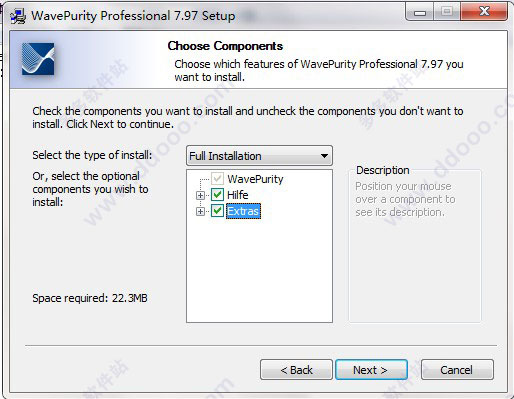Click the Description box hint text
The height and width of the screenshot is (399, 514).
click(405, 199)
